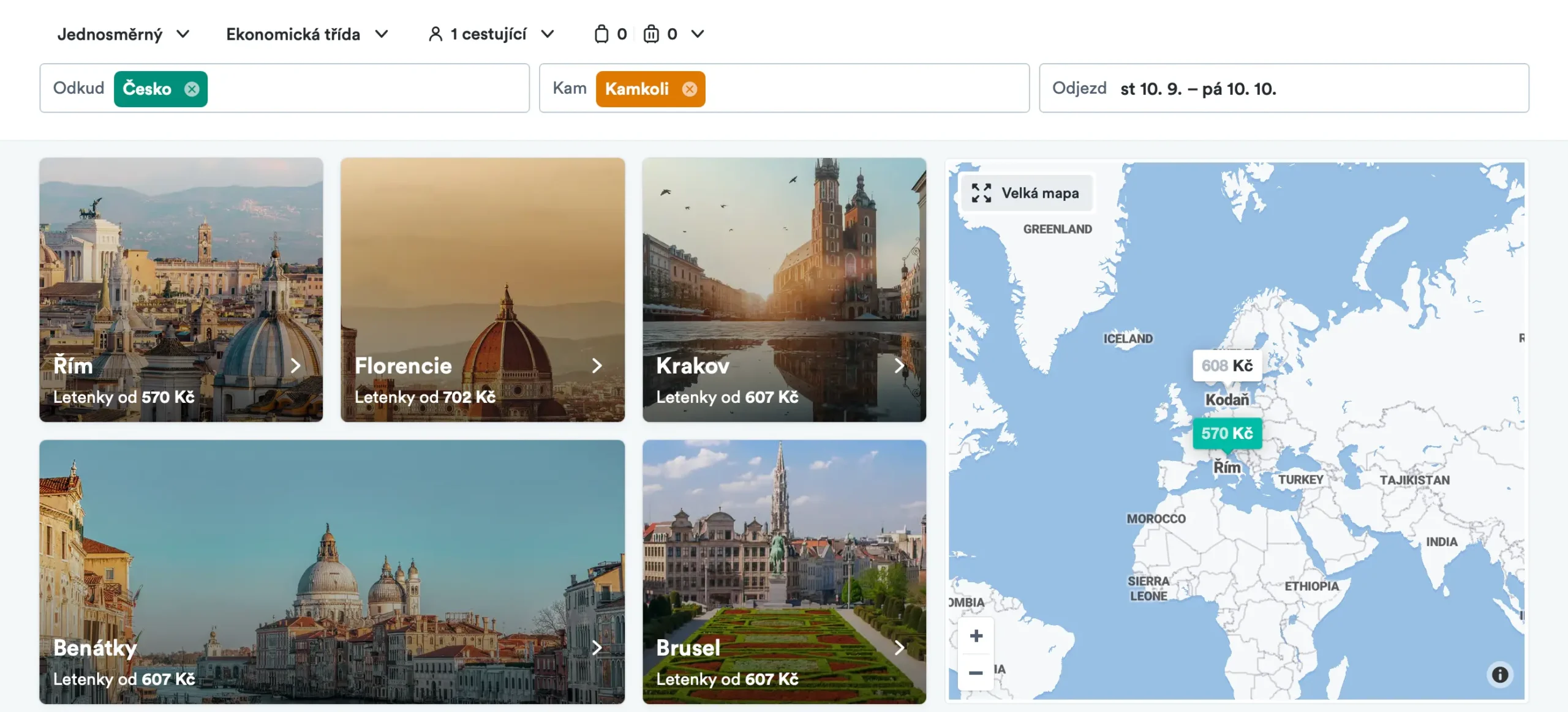Open the Řím card arrow
The image size is (1568, 712).
click(x=296, y=366)
